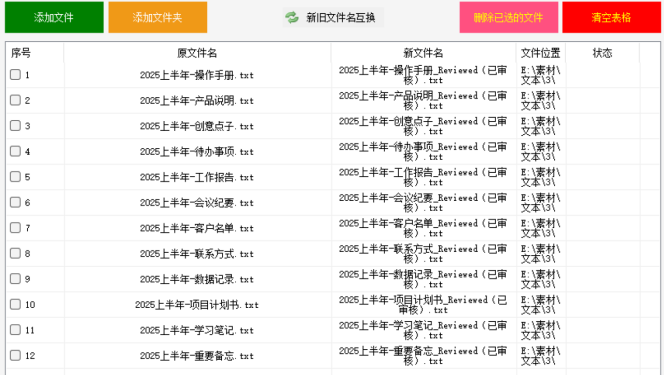Select the checkbox for row 10
The width and height of the screenshot is (665, 375).
coord(15,304)
